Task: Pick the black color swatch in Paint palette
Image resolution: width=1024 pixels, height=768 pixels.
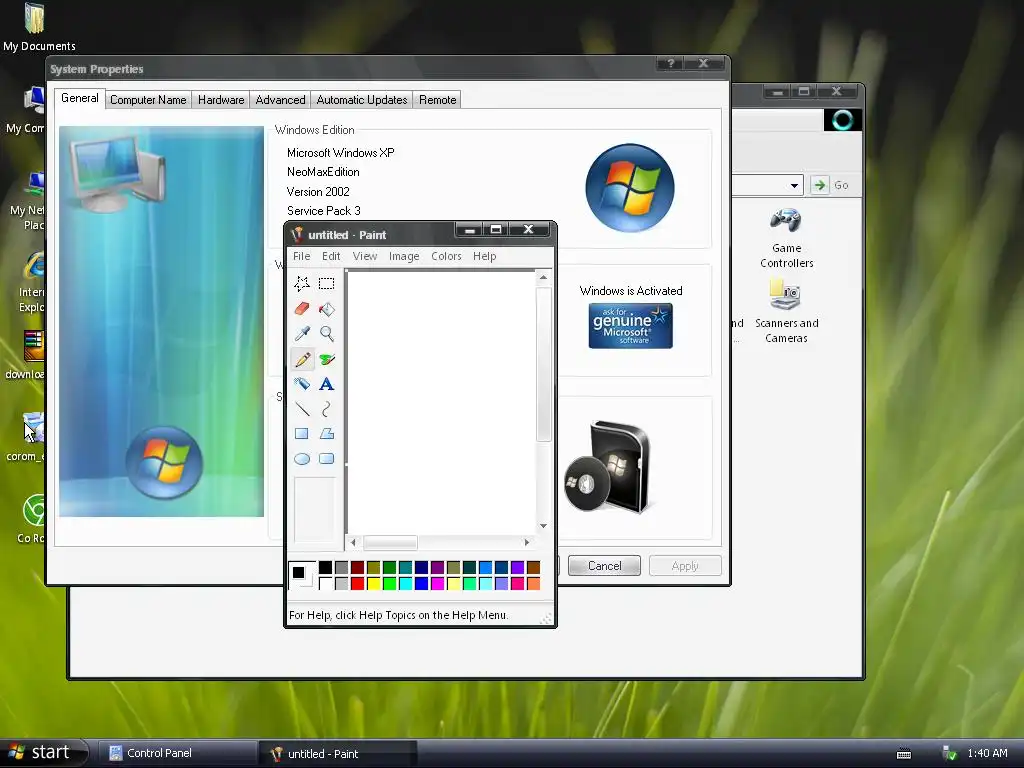Action: pos(325,567)
